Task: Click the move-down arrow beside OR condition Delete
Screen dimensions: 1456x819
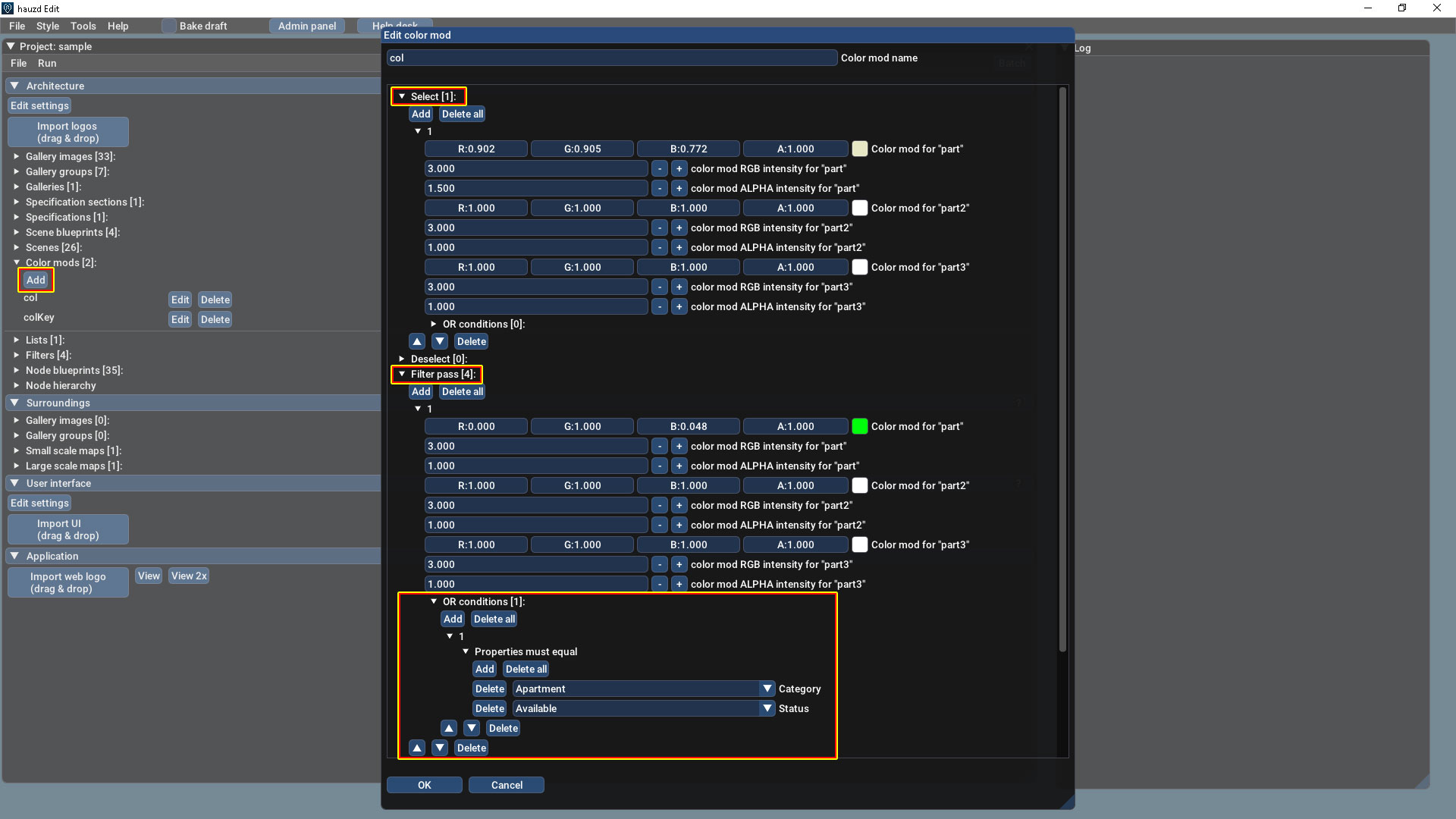Action: [x=472, y=728]
